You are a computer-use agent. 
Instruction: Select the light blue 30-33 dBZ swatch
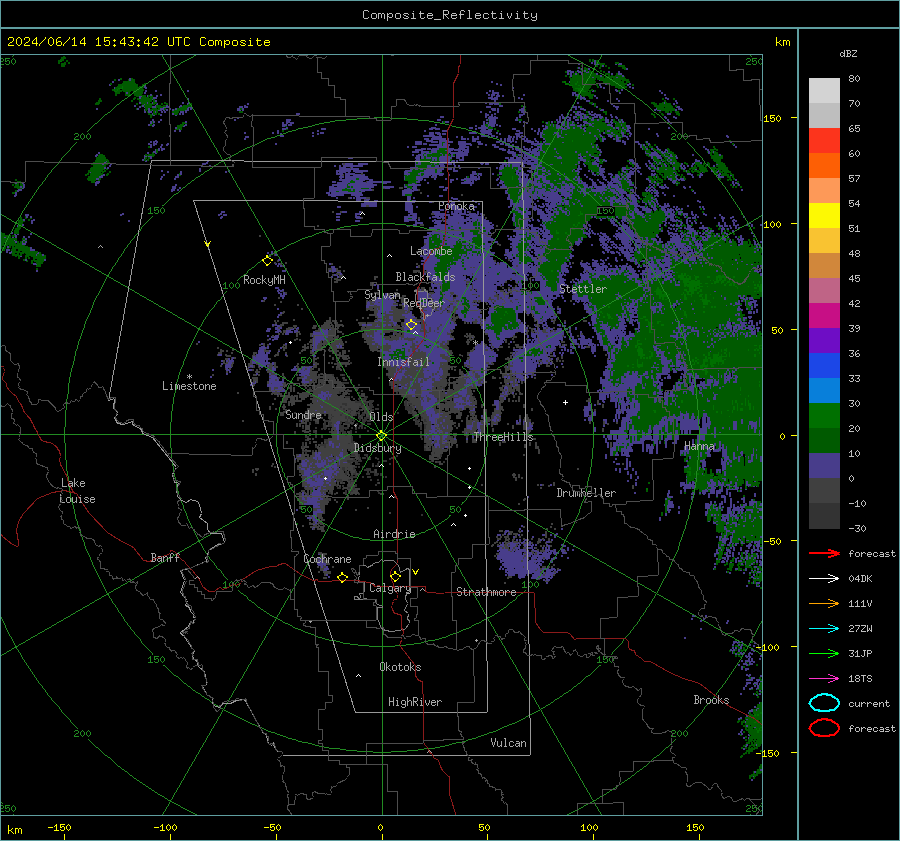824,391
